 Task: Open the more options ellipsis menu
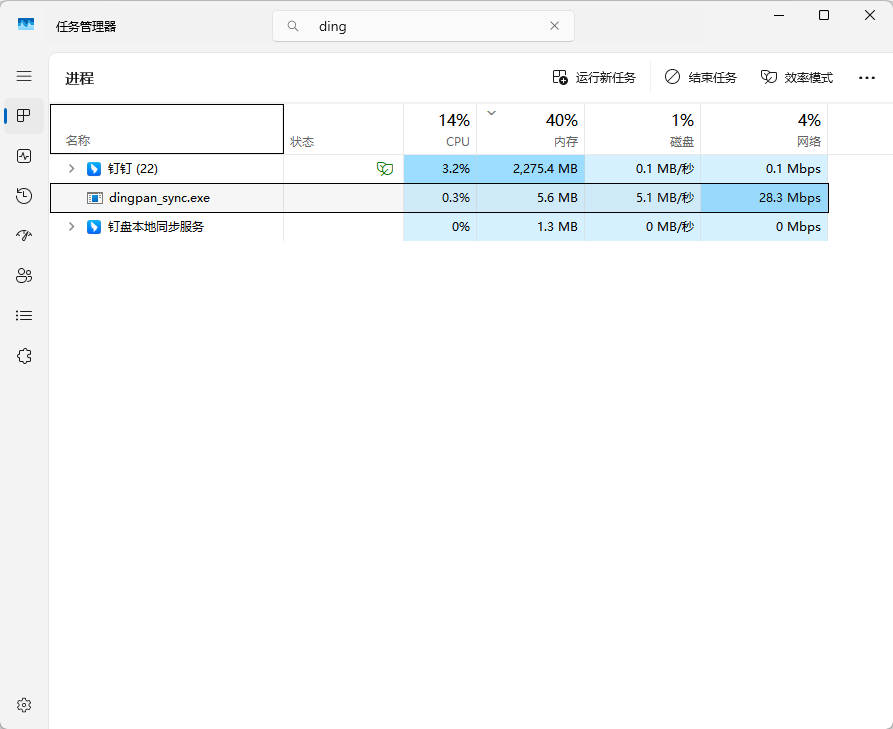click(867, 78)
